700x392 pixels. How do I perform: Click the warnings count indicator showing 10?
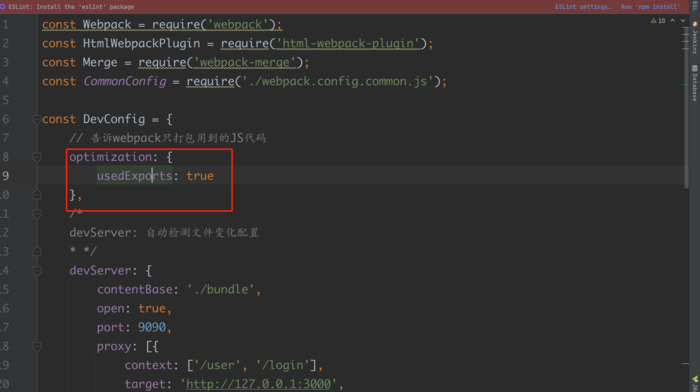pos(658,21)
